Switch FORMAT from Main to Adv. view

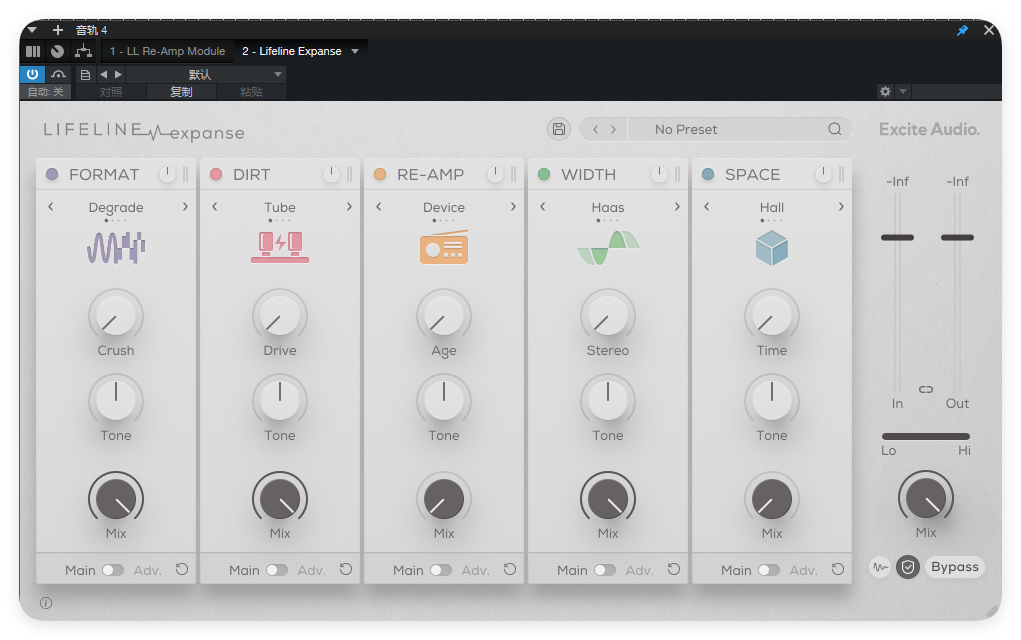coord(113,570)
